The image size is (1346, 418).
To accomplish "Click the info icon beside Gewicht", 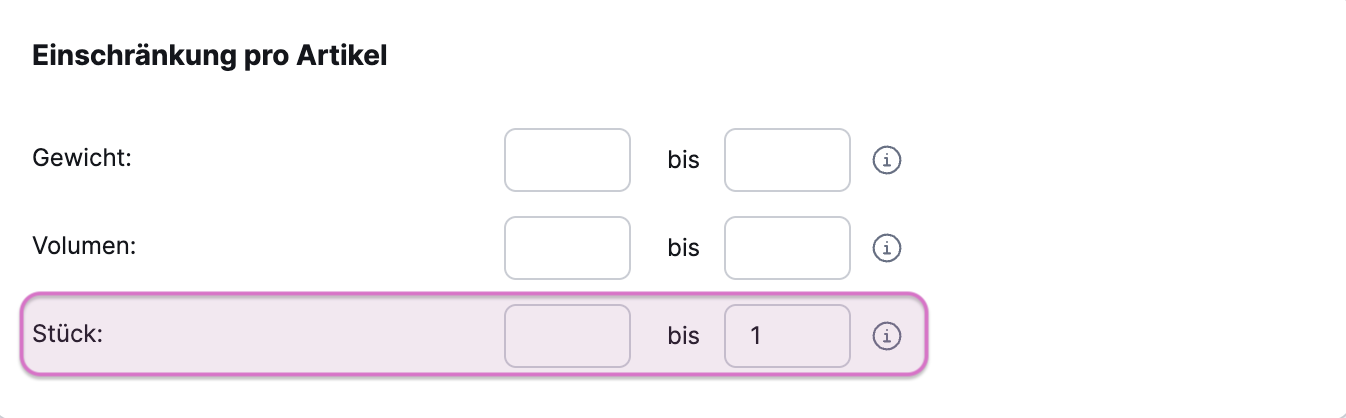I will pyautogui.click(x=887, y=160).
